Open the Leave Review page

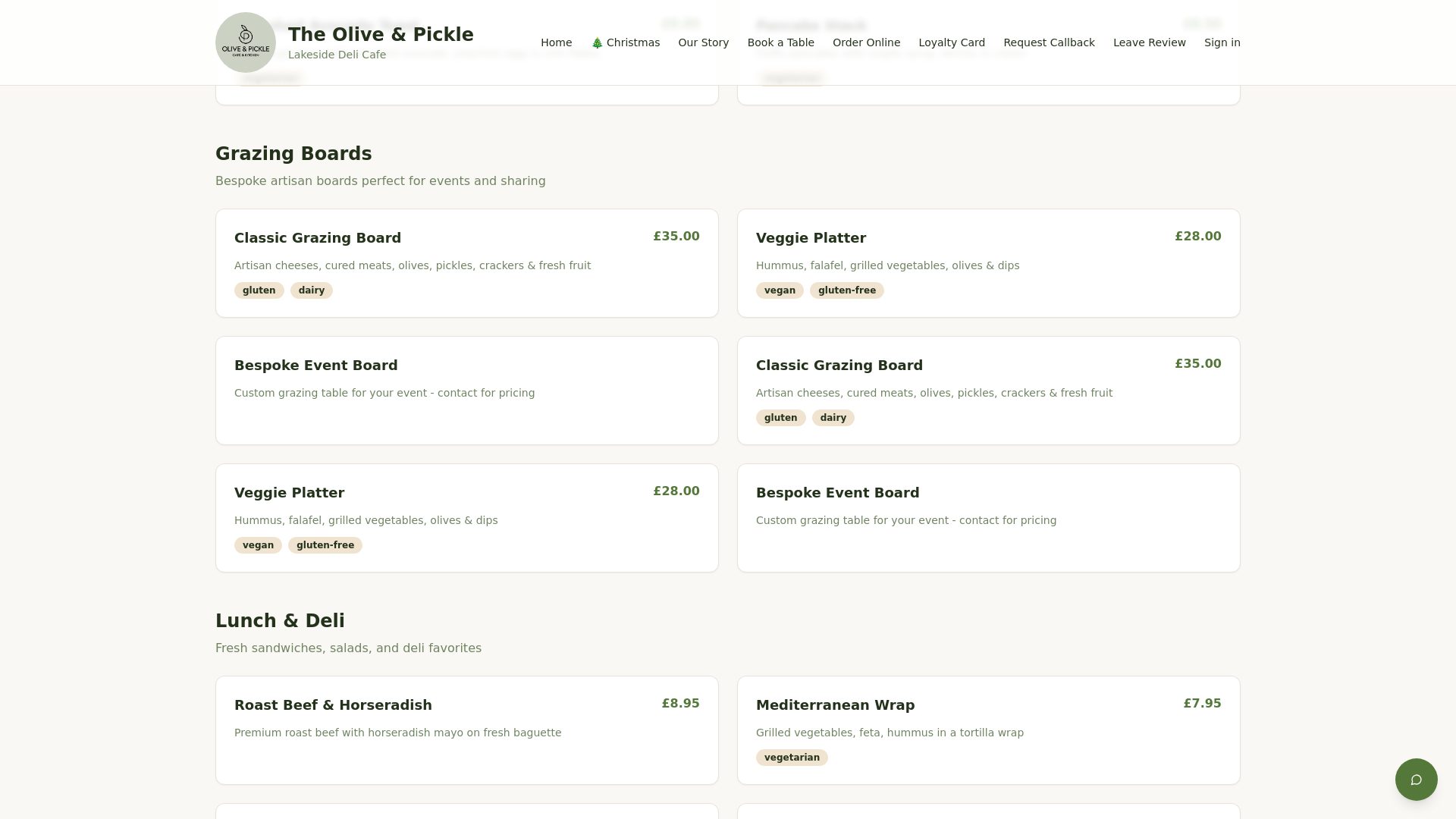tap(1150, 42)
